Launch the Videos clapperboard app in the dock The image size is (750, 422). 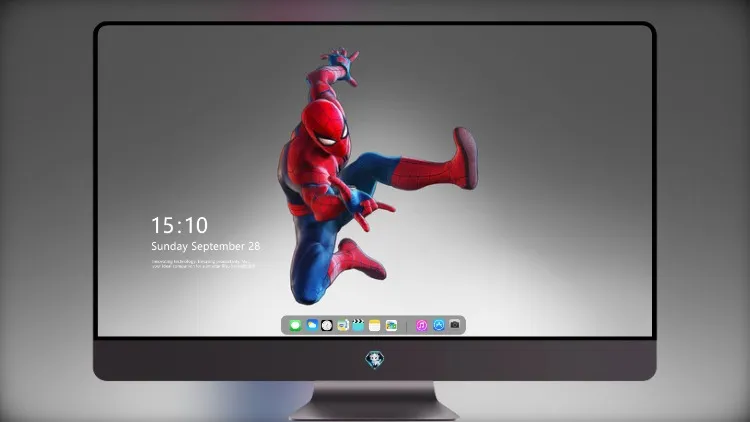tap(358, 325)
